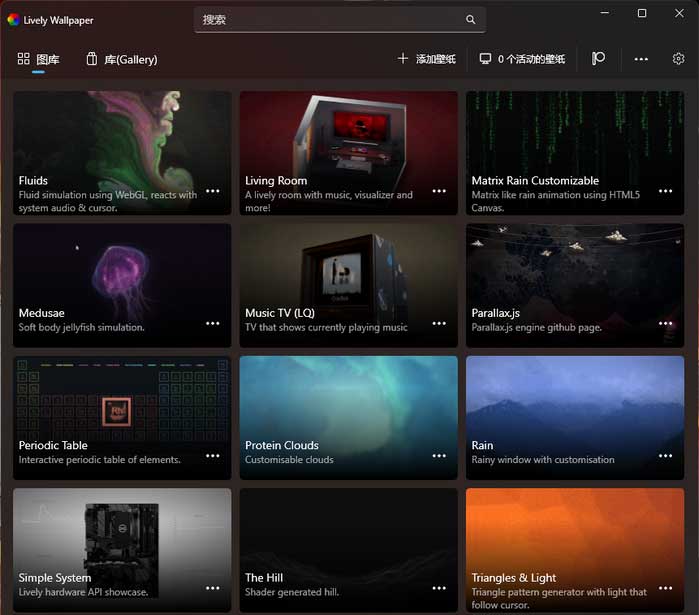Image resolution: width=699 pixels, height=615 pixels.
Task: Open more options for Medusae wallpaper
Action: pos(213,324)
